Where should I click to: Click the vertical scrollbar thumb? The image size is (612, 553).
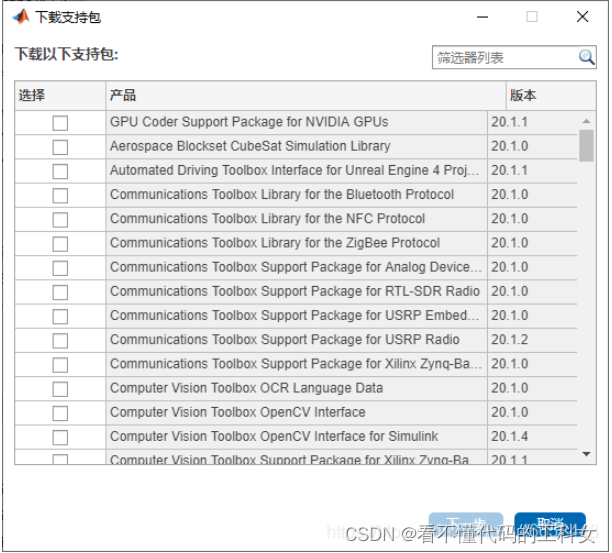(x=586, y=145)
